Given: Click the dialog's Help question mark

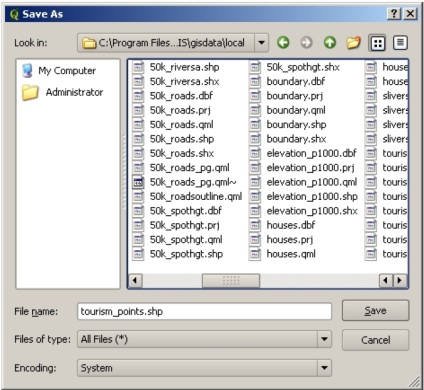Looking at the screenshot, I should [394, 14].
